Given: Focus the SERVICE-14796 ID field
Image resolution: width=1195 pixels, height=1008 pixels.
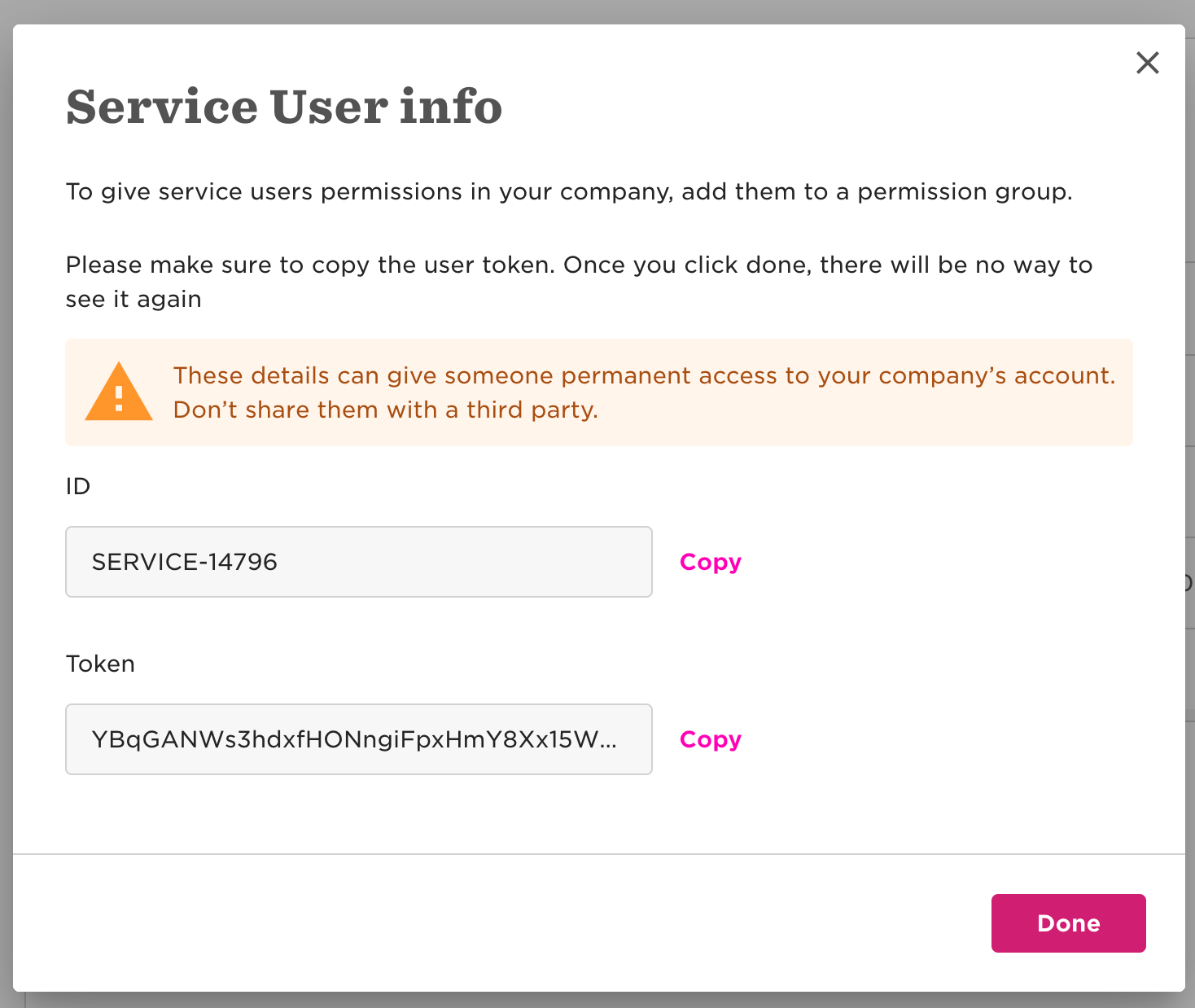Looking at the screenshot, I should [x=359, y=562].
